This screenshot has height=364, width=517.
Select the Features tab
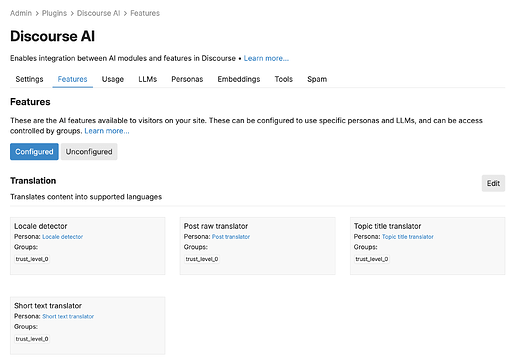coord(72,79)
